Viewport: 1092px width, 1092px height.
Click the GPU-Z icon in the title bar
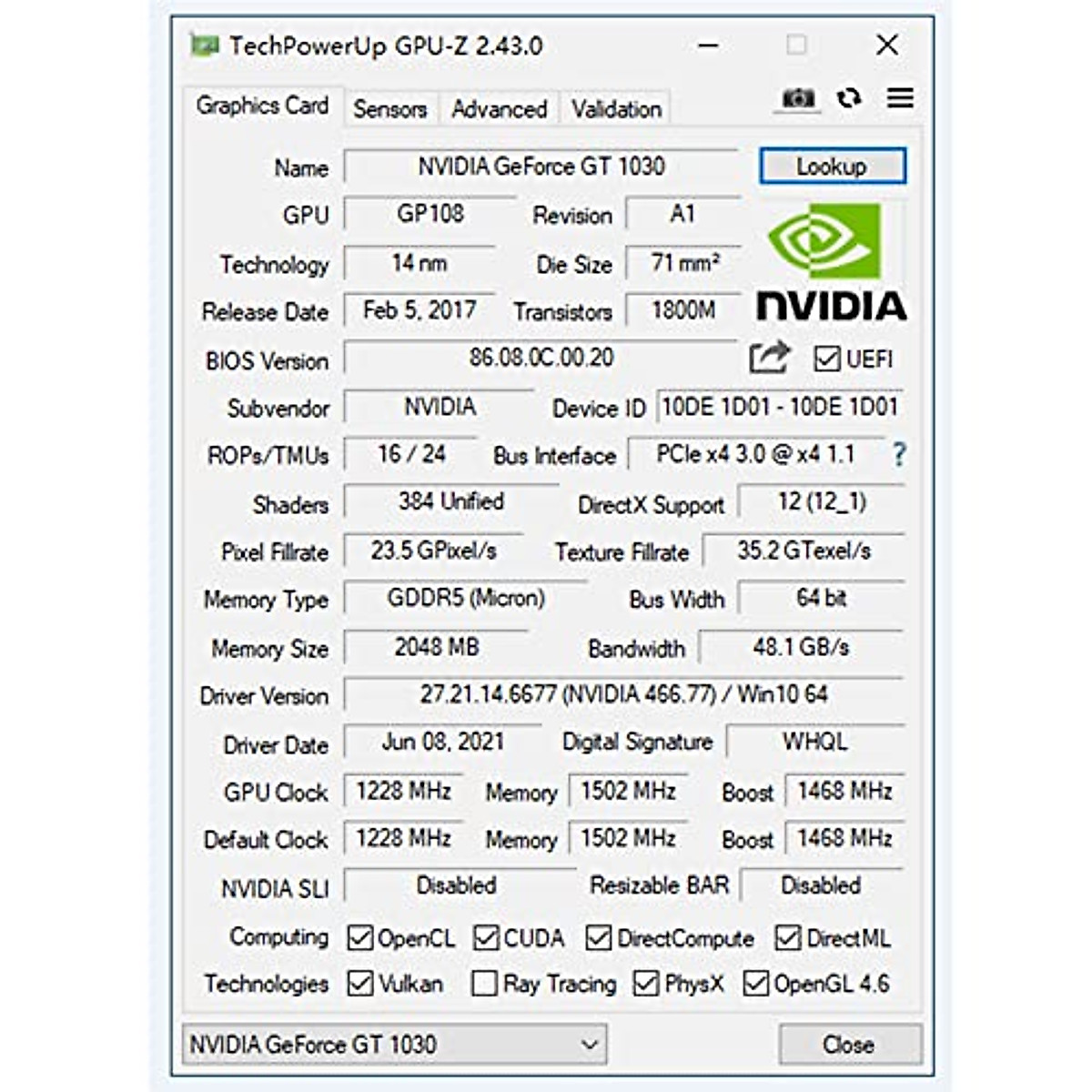point(207,43)
